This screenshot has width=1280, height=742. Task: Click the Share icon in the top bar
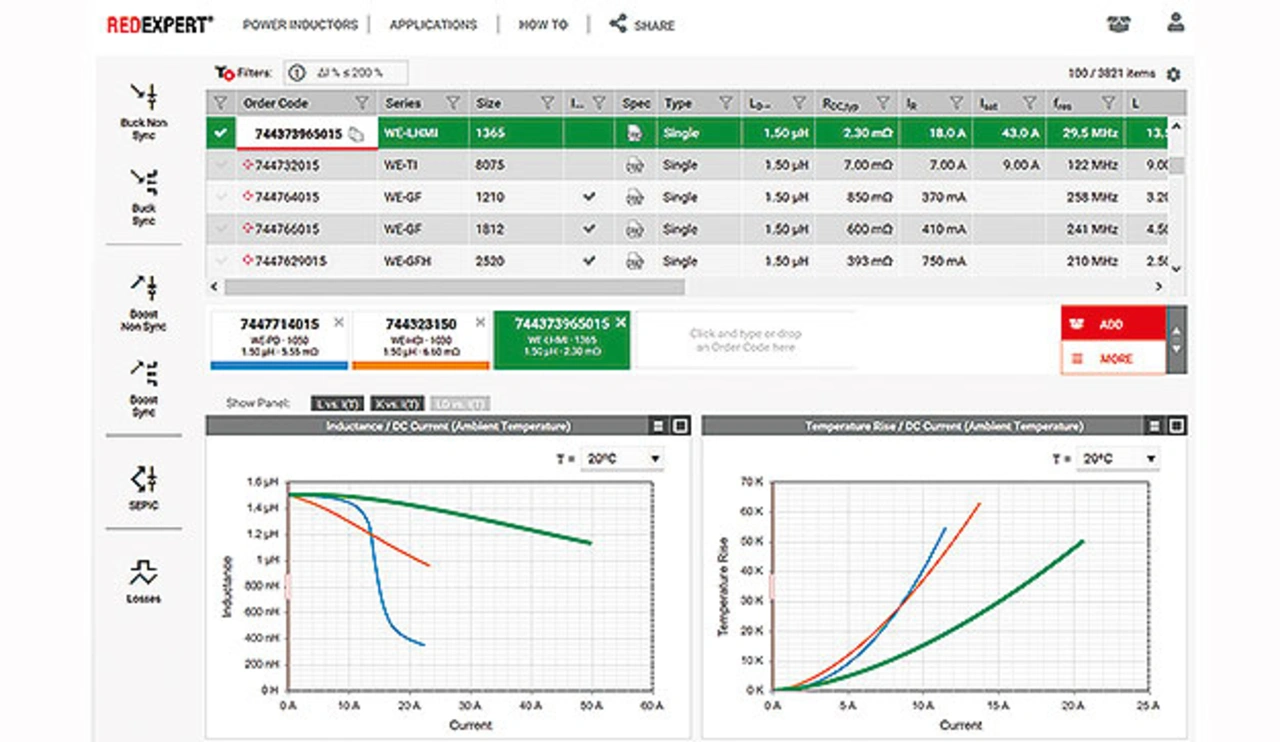[x=619, y=24]
